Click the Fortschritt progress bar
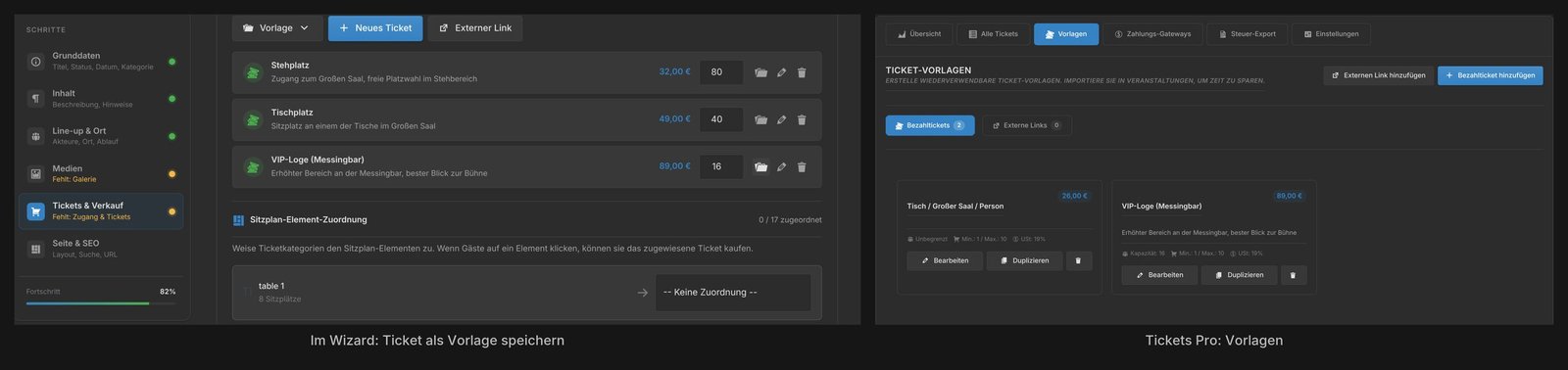The image size is (1568, 370). pyautogui.click(x=101, y=303)
